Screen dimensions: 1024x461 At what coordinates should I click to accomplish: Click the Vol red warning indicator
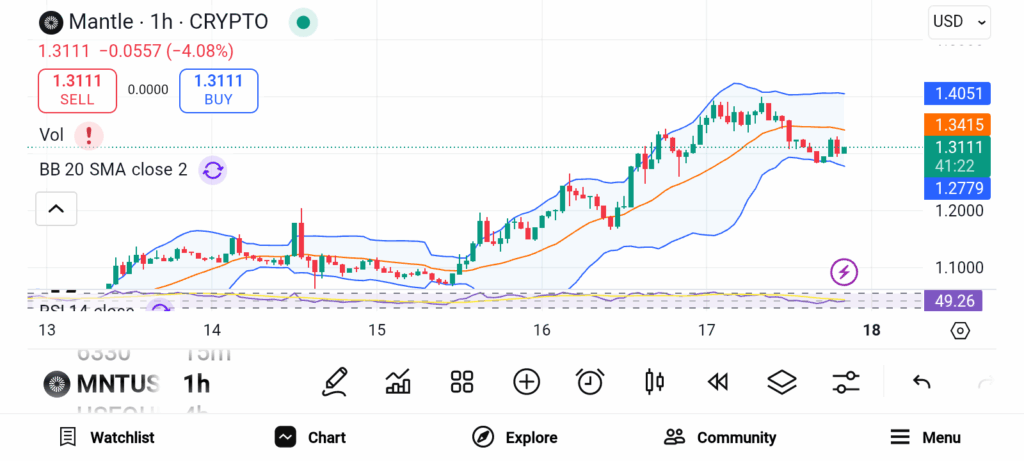(x=88, y=135)
